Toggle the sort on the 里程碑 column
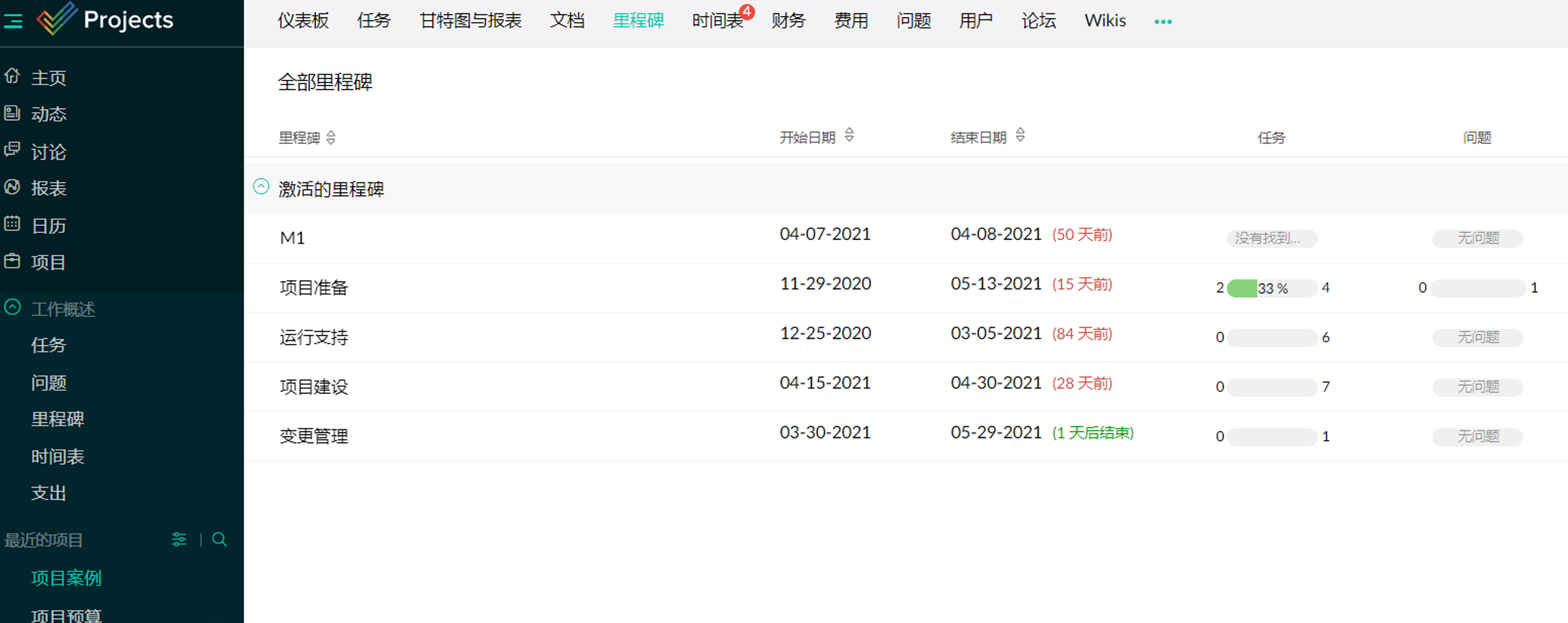Viewport: 1568px width, 623px height. pos(331,138)
